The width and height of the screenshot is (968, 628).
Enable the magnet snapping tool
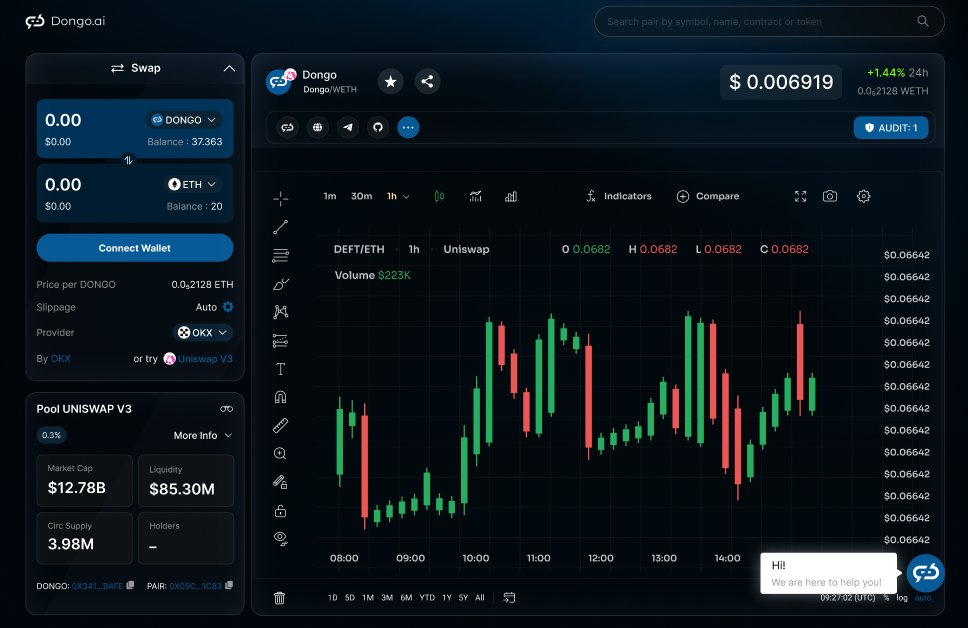pyautogui.click(x=280, y=397)
